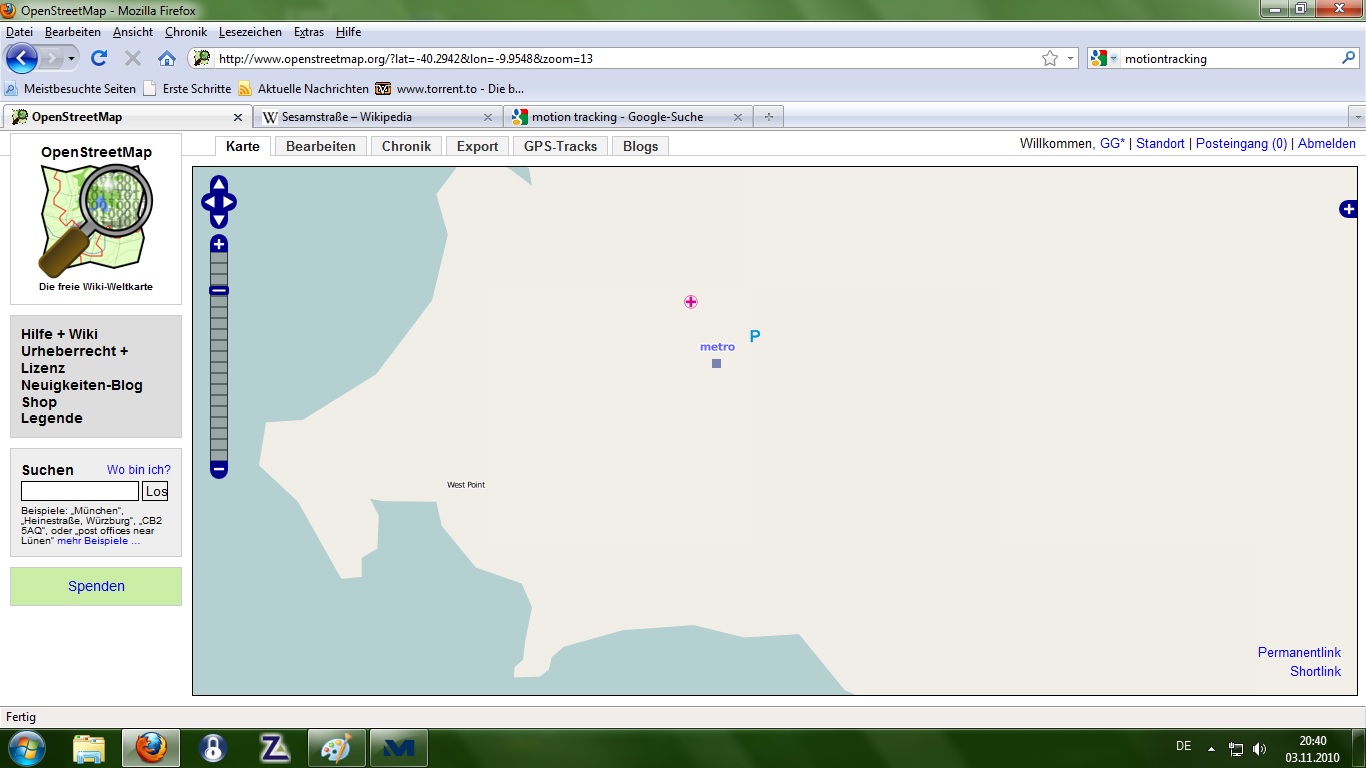The image size is (1366, 768).
Task: Open the layer switcher plus icon
Action: click(x=1348, y=209)
